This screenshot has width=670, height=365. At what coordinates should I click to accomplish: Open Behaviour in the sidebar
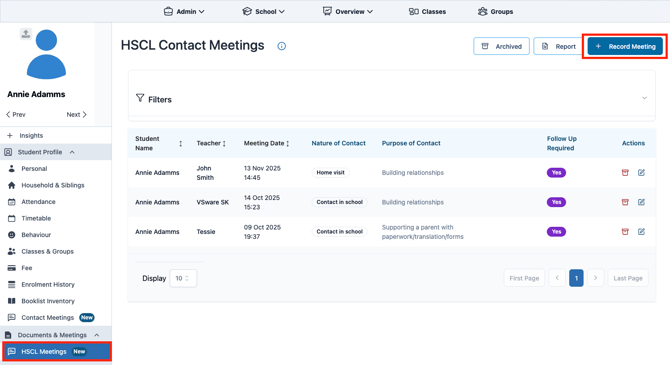[36, 235]
